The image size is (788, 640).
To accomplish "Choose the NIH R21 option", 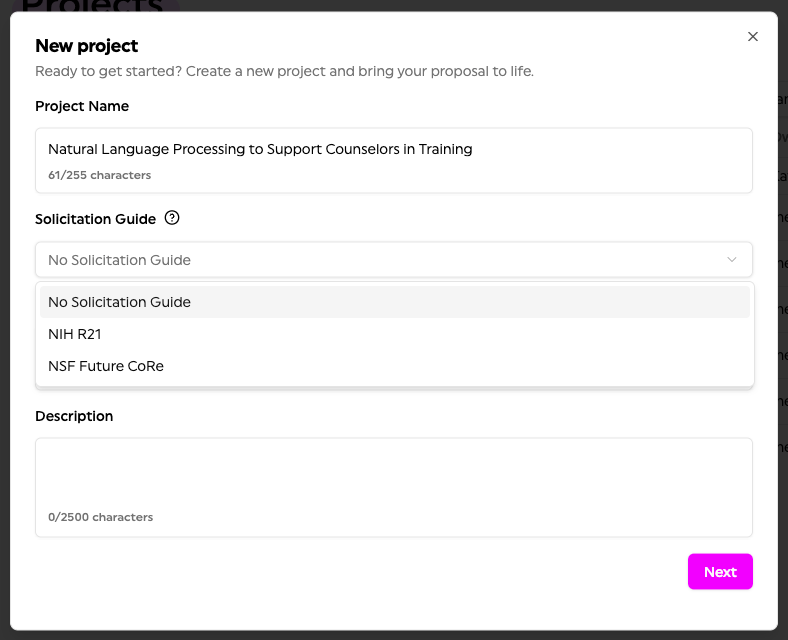I will 75,334.
